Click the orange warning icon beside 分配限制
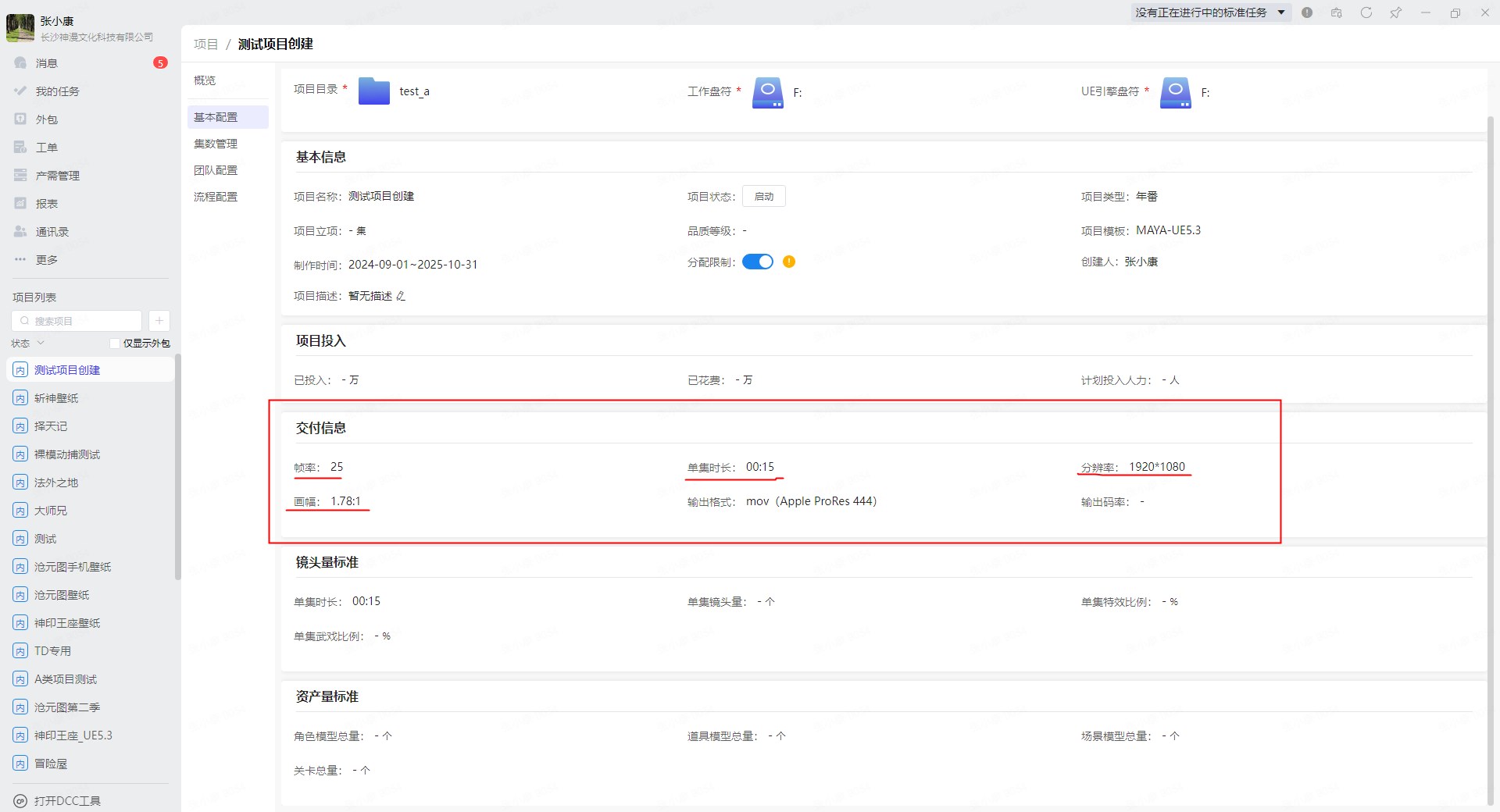This screenshot has width=1500, height=812. (789, 262)
